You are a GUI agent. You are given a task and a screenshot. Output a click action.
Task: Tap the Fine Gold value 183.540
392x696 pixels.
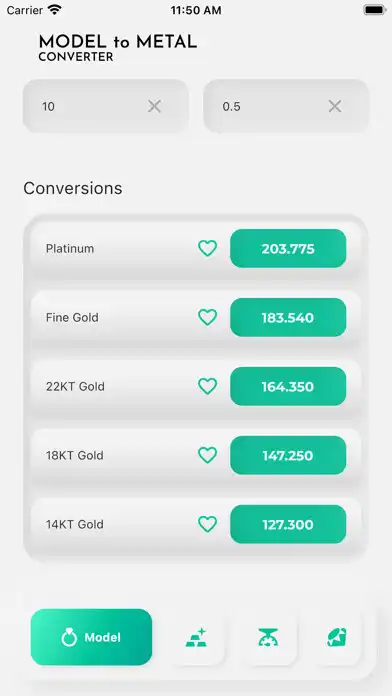pos(288,317)
